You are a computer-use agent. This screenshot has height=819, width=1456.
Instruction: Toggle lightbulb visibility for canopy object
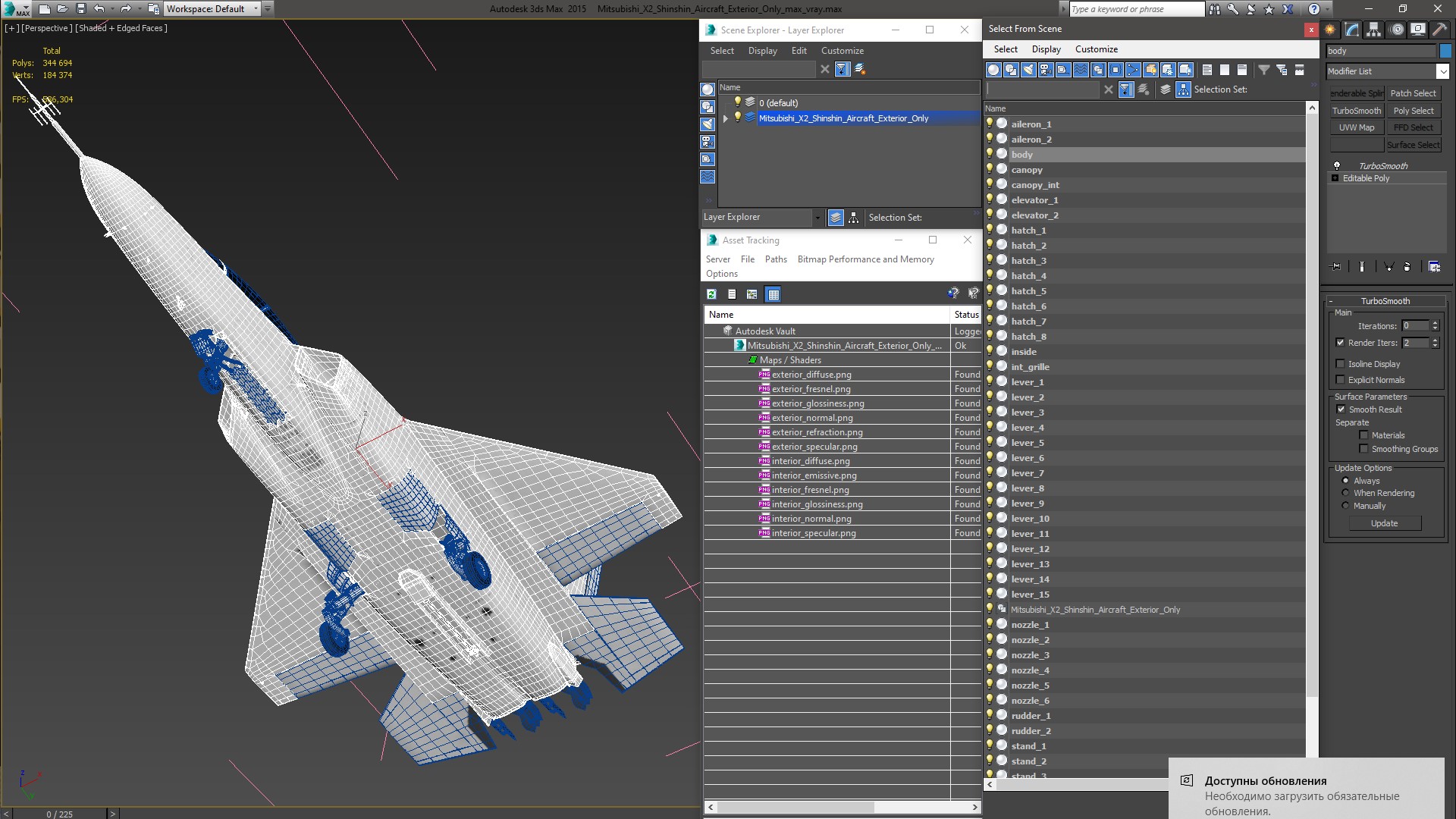pyautogui.click(x=990, y=169)
